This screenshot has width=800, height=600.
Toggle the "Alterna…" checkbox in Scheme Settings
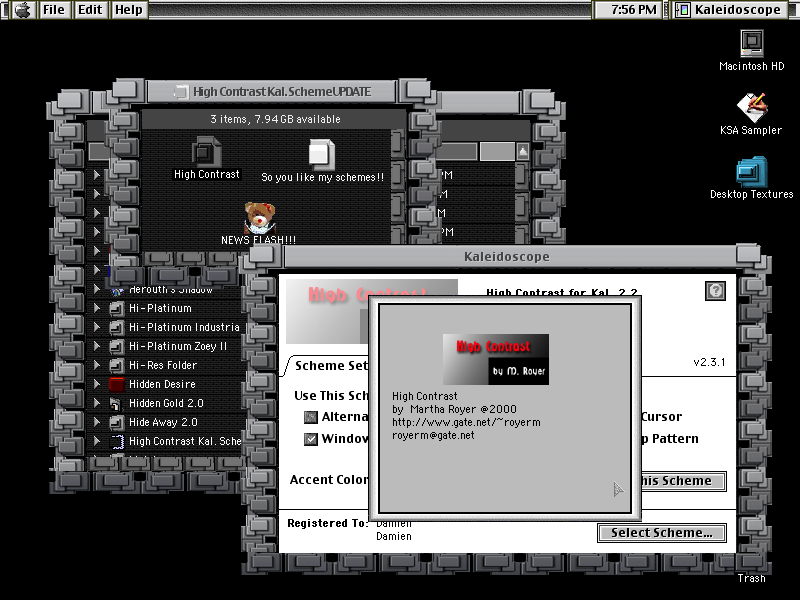[310, 417]
